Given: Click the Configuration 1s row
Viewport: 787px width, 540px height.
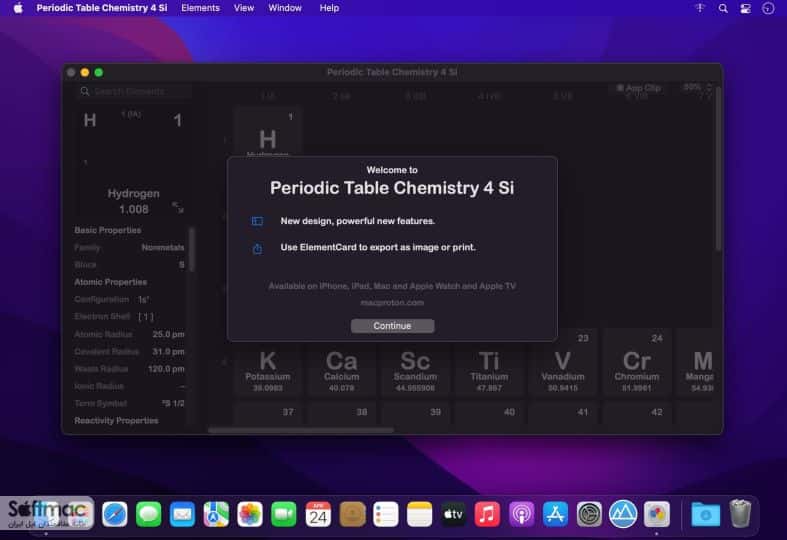Looking at the screenshot, I should point(129,300).
